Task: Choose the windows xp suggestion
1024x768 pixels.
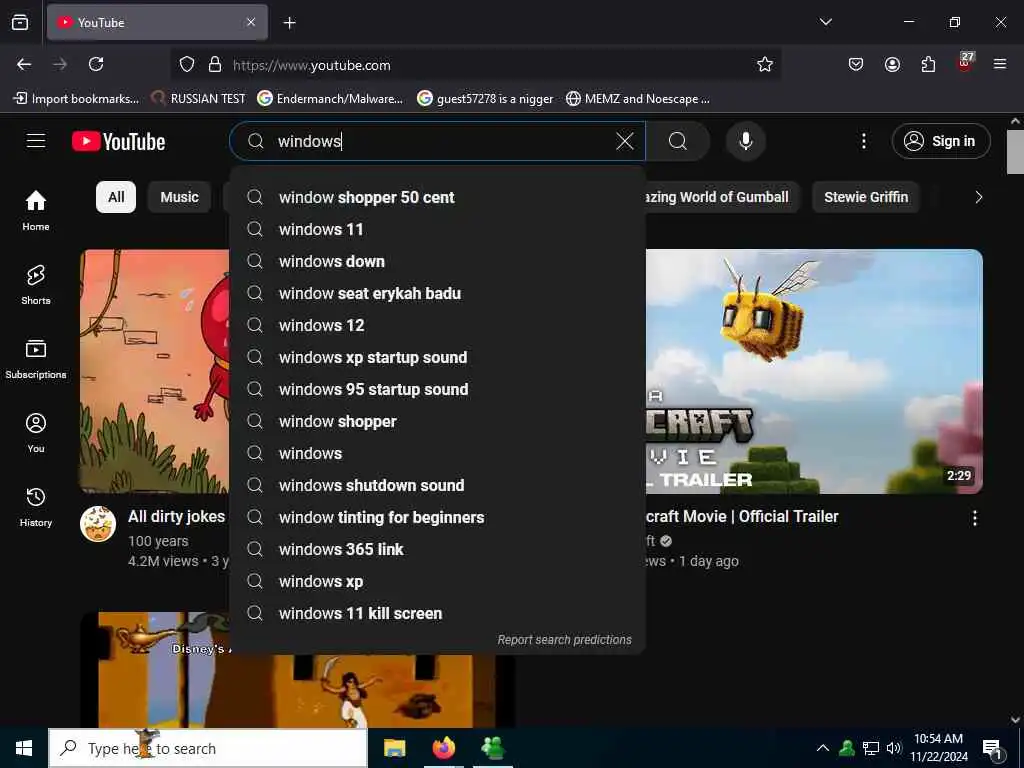Action: (x=438, y=581)
